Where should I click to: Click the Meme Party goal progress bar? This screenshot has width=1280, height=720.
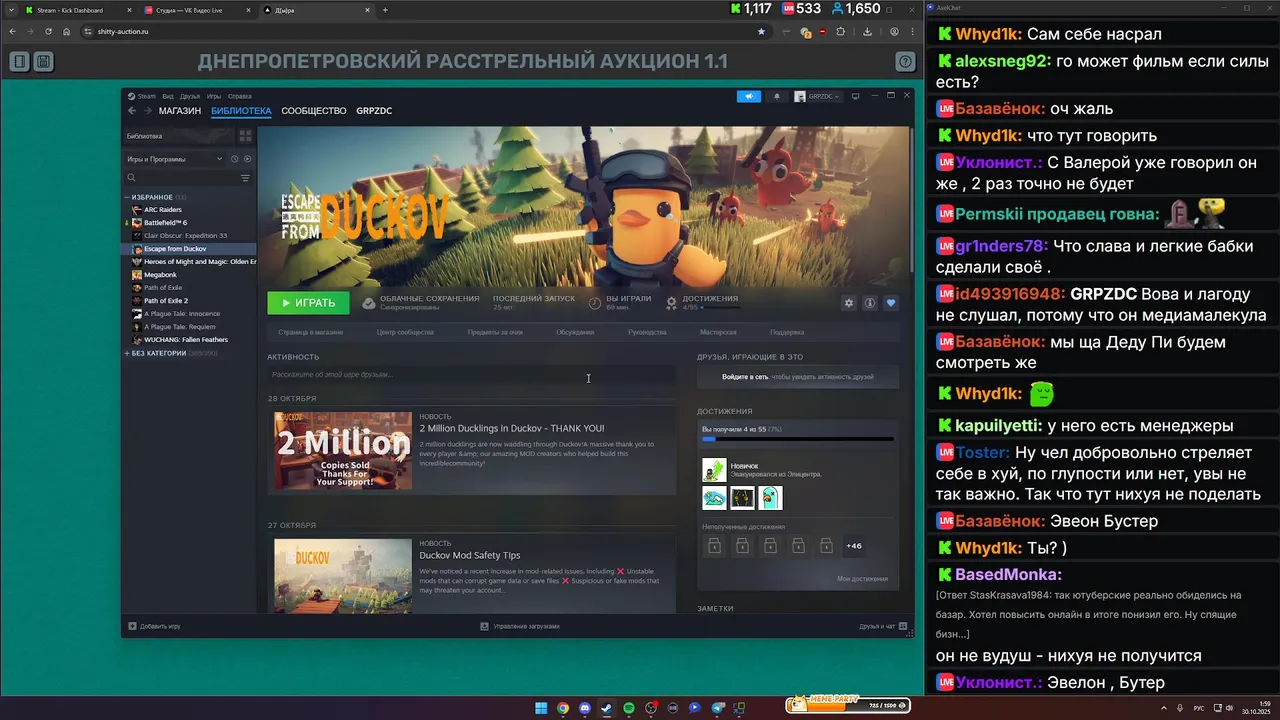(848, 705)
